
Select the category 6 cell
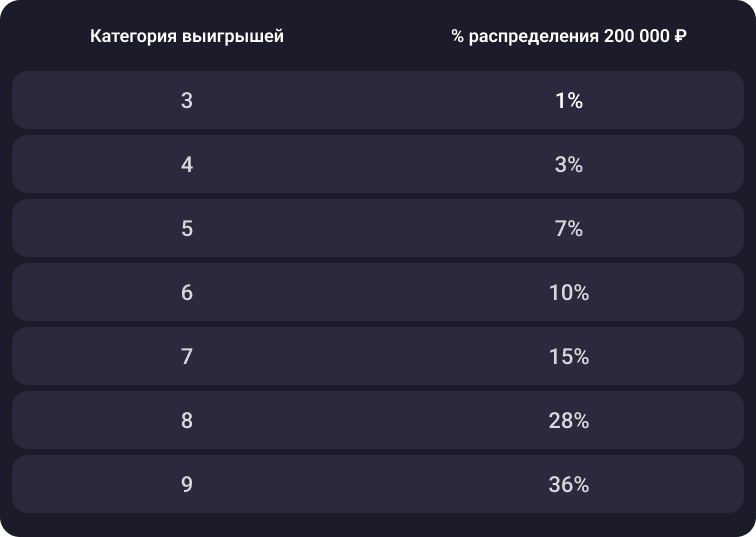pos(187,293)
